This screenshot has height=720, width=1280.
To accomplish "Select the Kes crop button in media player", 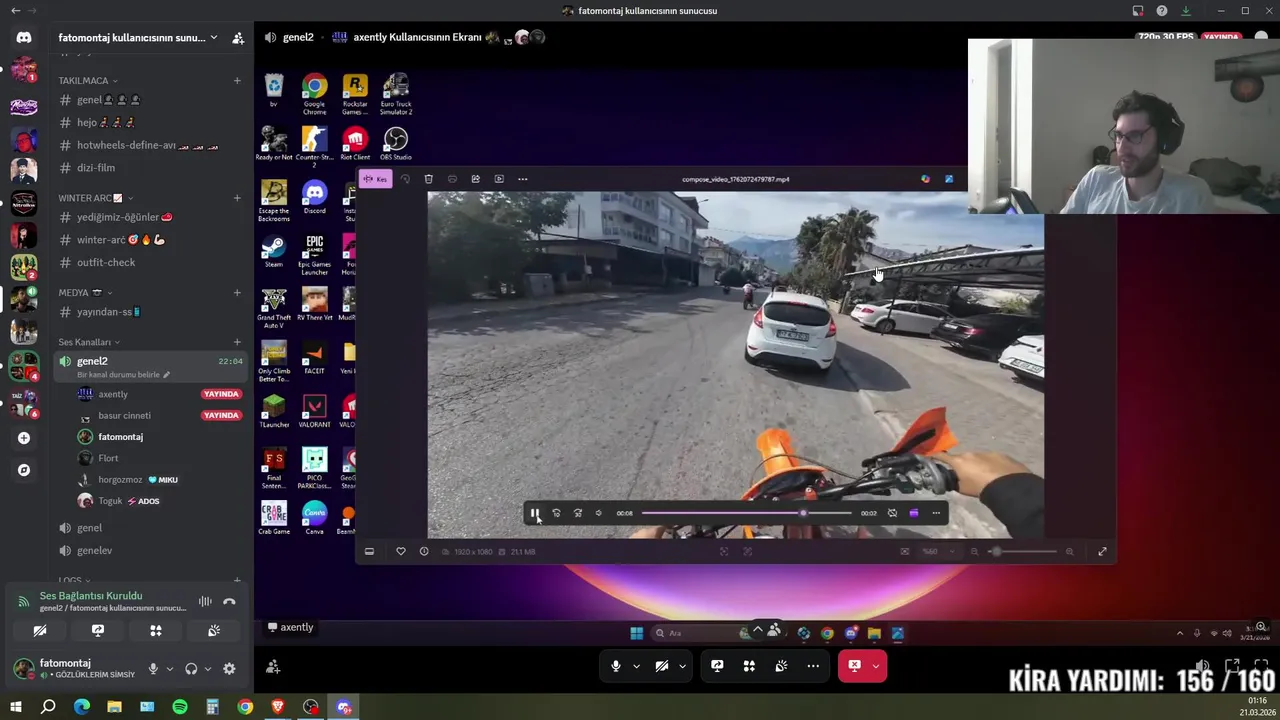I will (x=375, y=179).
